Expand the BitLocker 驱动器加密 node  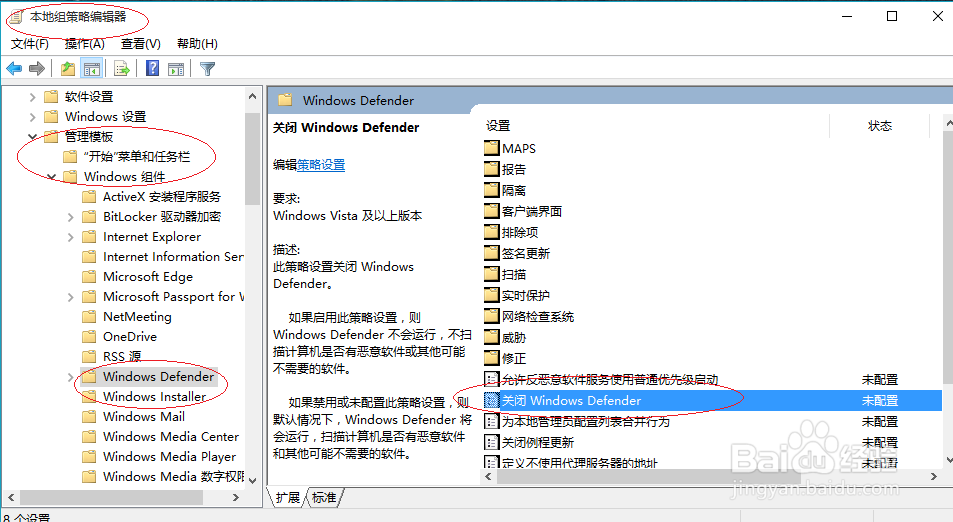(71, 217)
